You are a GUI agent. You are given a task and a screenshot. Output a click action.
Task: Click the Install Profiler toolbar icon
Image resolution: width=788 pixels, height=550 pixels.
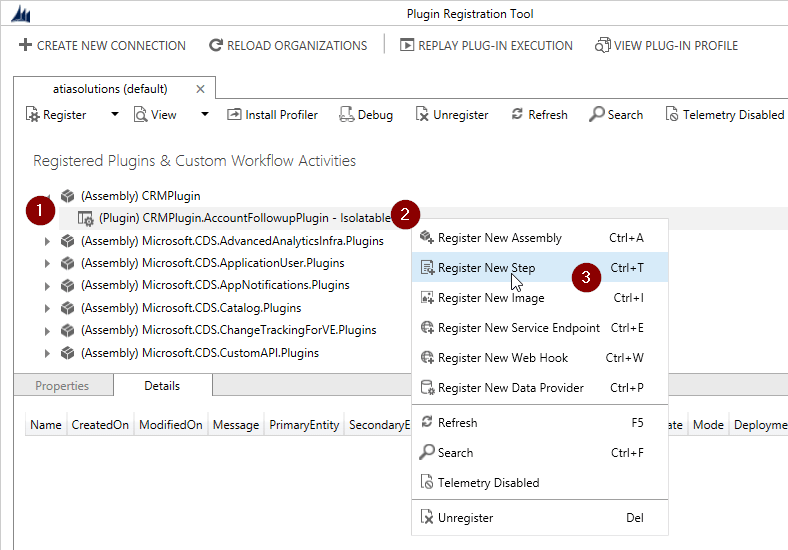tap(234, 115)
